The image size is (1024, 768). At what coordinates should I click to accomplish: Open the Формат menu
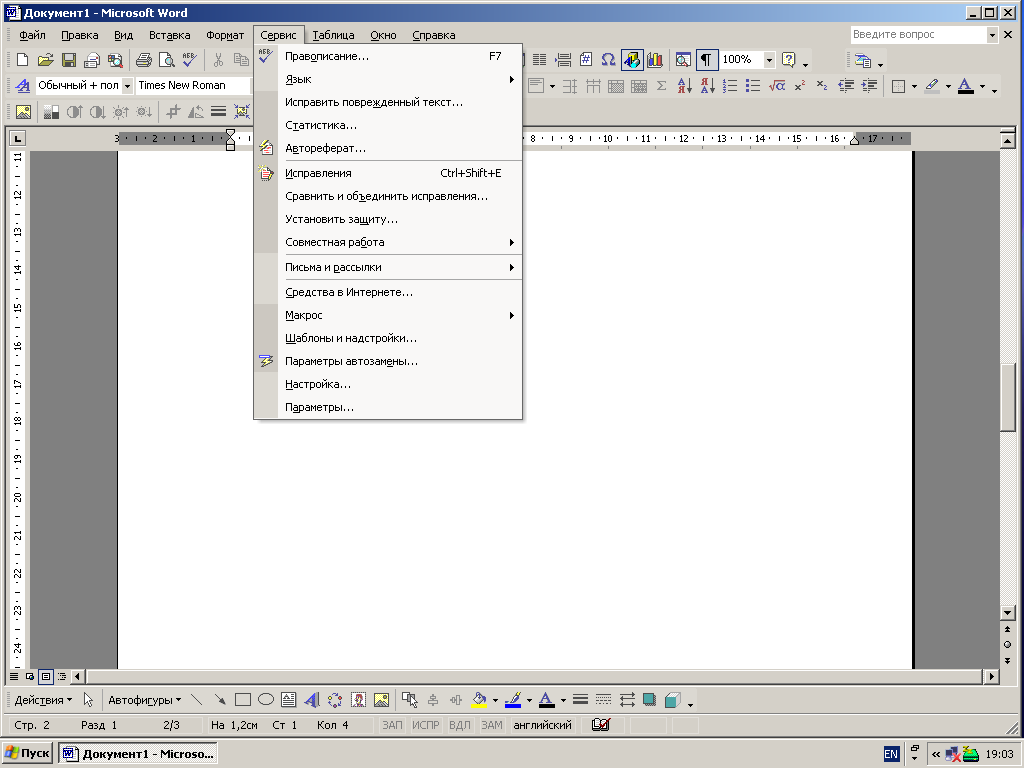[225, 35]
